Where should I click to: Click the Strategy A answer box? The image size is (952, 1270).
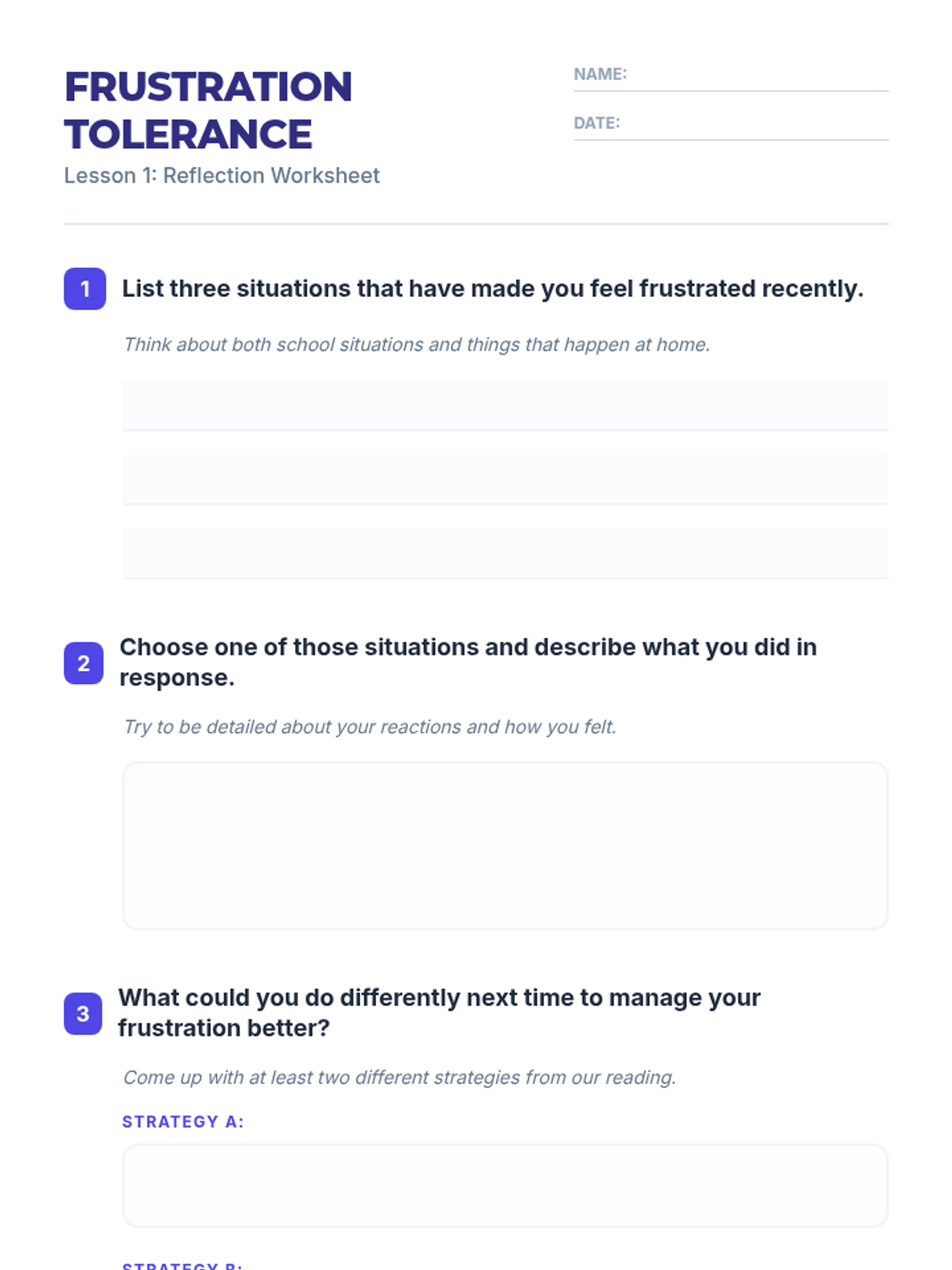pos(505,1185)
